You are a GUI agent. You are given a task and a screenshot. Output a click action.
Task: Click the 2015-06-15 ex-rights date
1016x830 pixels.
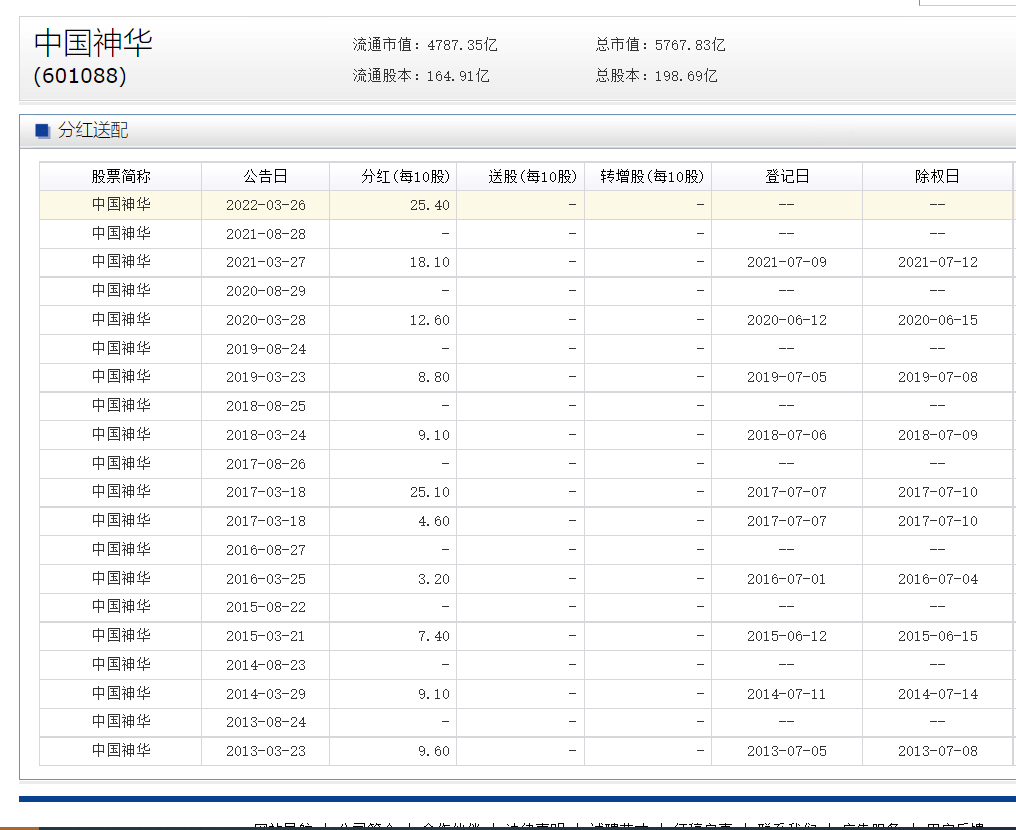[938, 636]
